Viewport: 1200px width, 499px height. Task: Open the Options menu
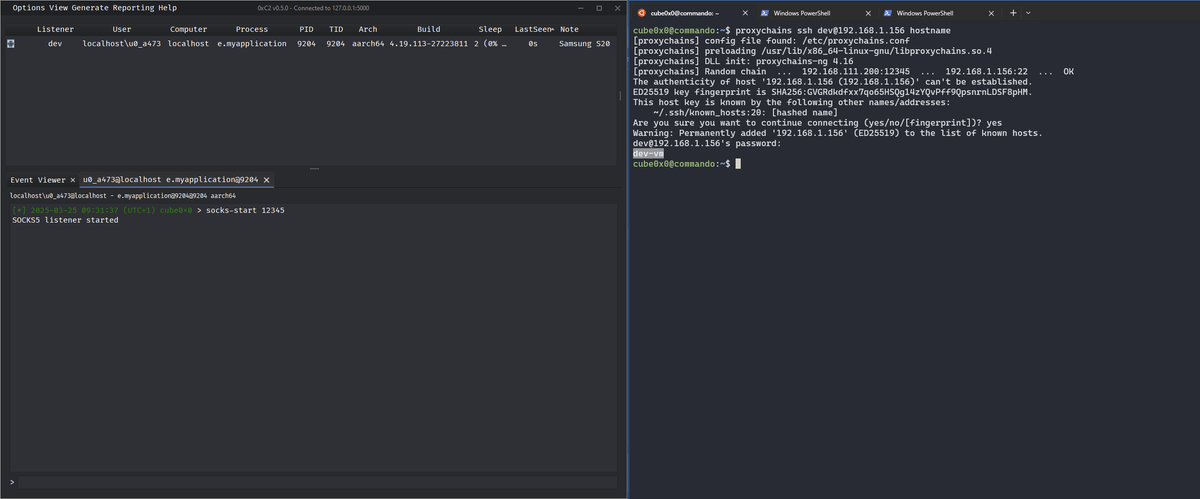point(29,8)
